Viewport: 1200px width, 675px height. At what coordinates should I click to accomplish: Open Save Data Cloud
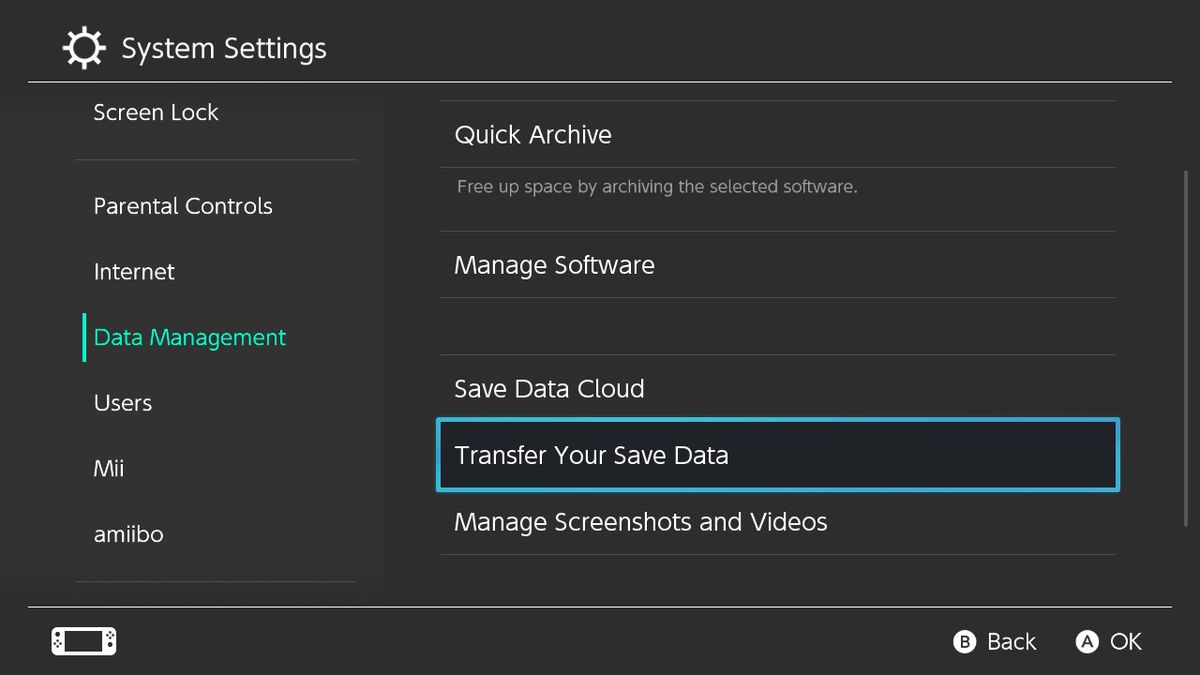[x=549, y=389]
